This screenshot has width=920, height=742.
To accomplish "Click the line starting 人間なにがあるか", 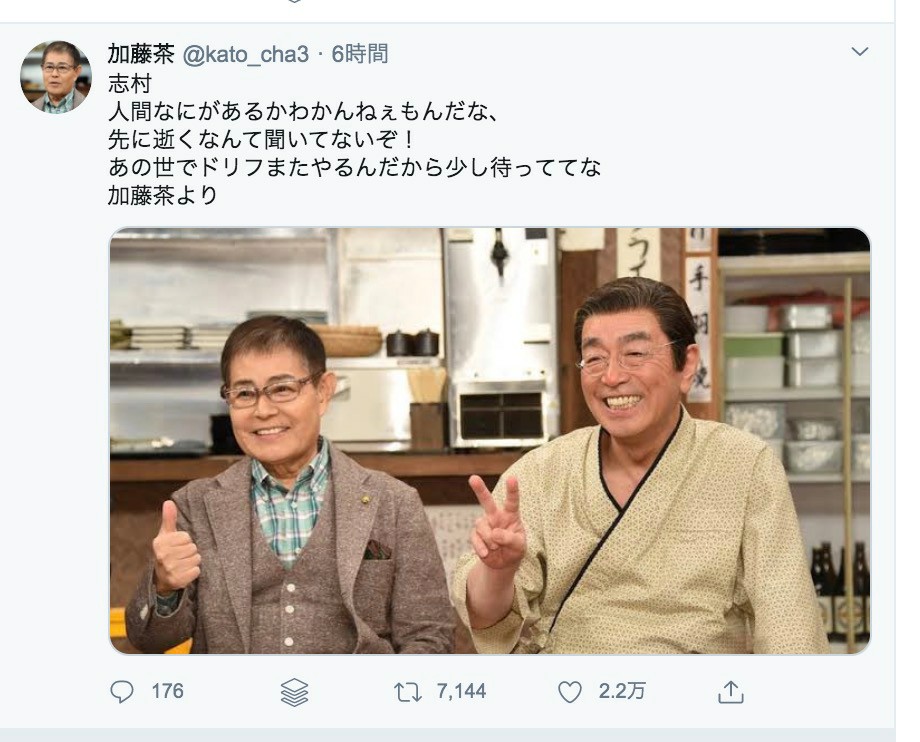I will 303,111.
